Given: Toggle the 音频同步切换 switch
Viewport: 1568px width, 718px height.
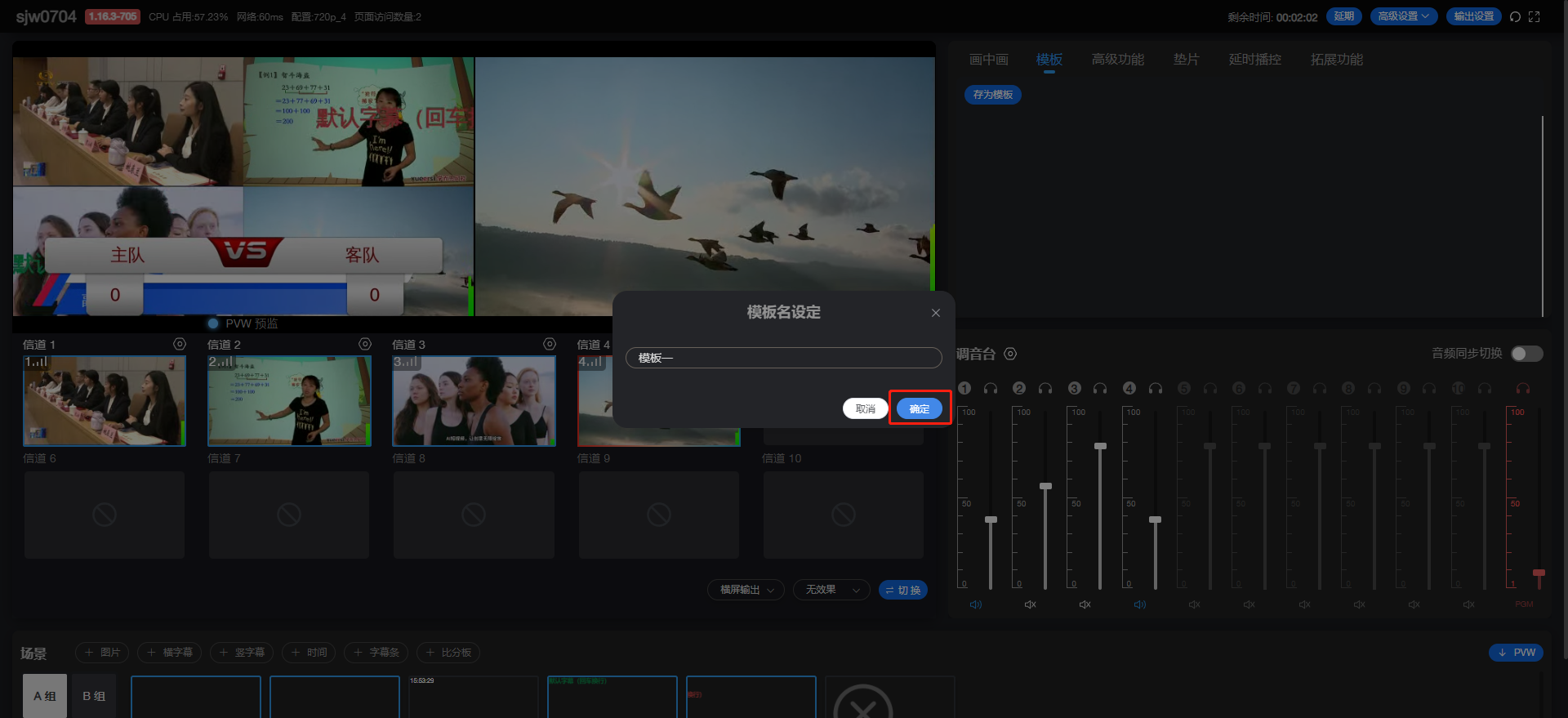Looking at the screenshot, I should click(x=1526, y=354).
